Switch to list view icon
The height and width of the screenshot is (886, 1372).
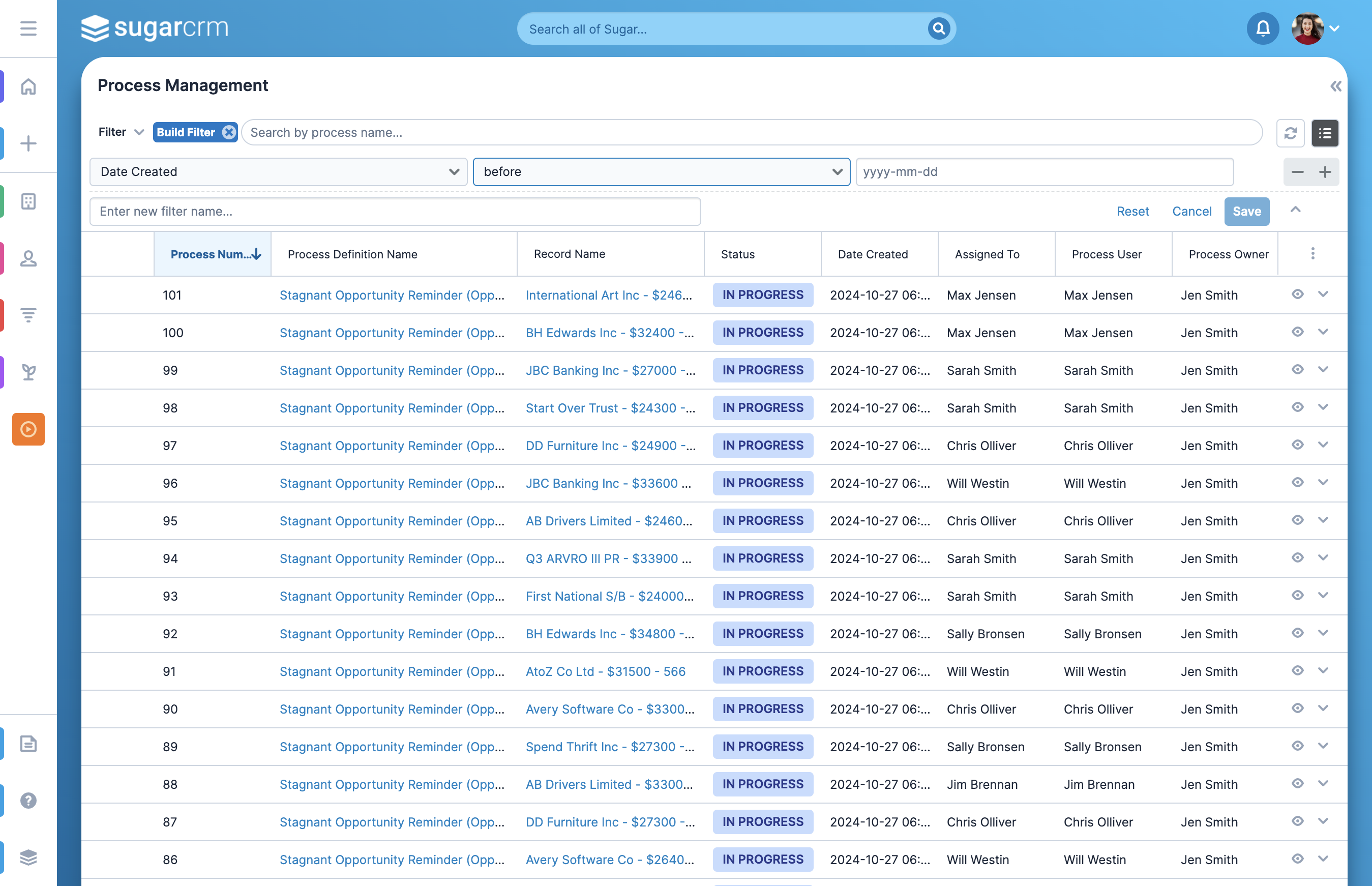coord(1325,133)
